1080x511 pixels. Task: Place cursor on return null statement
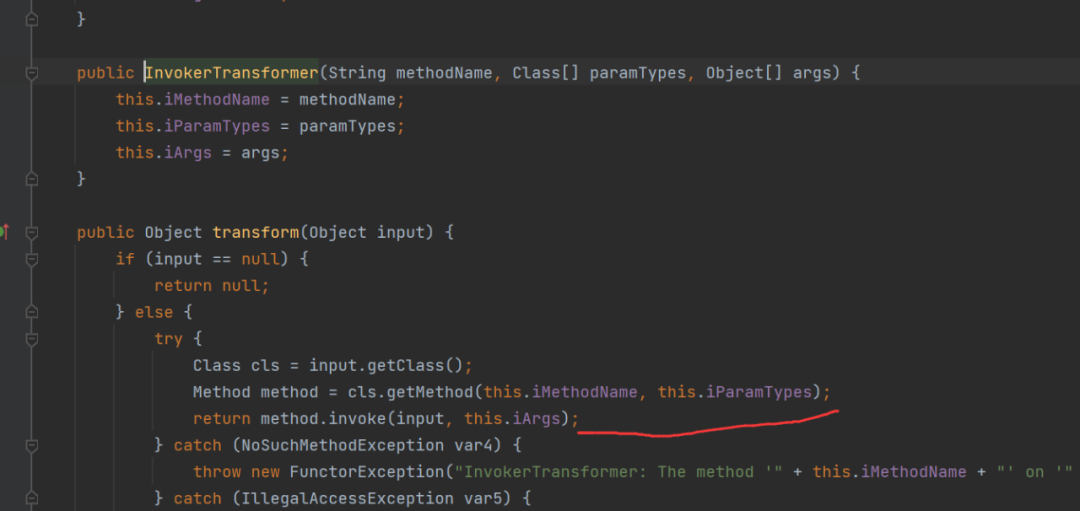[212, 285]
